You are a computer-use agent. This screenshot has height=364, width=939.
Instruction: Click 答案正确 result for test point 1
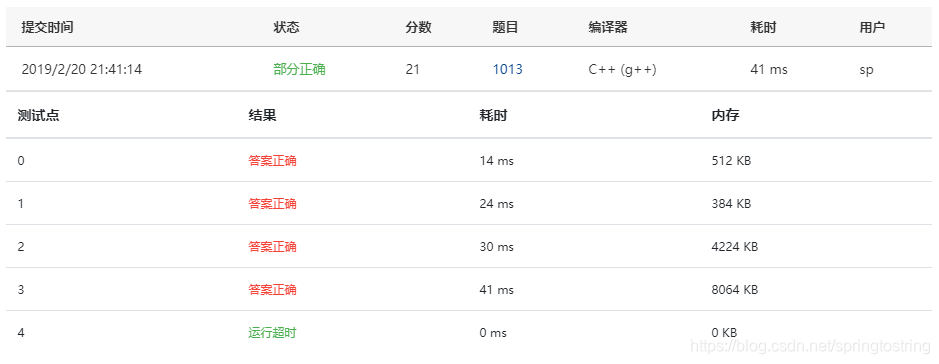coord(272,204)
